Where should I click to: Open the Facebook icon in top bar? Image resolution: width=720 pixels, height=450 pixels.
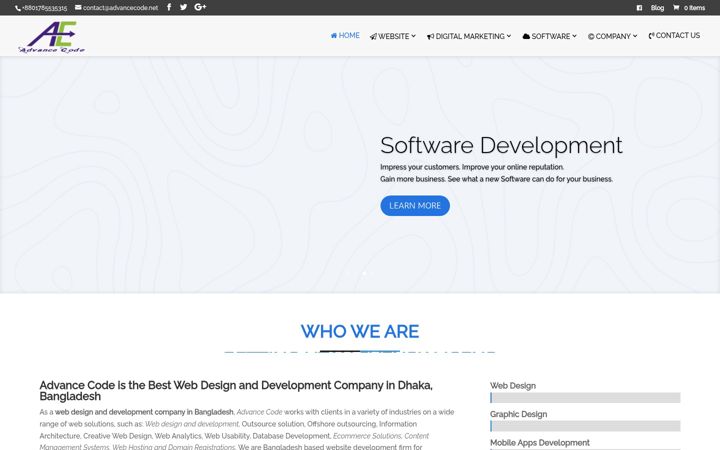pos(169,7)
